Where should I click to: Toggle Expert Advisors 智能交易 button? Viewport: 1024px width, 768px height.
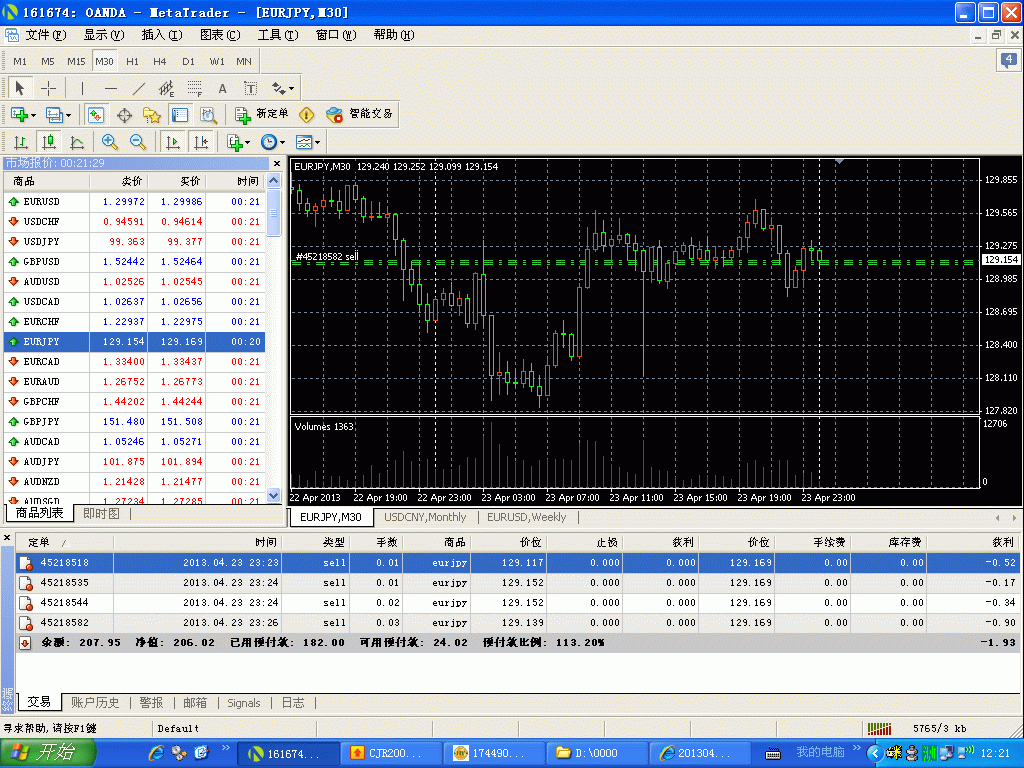(360, 114)
